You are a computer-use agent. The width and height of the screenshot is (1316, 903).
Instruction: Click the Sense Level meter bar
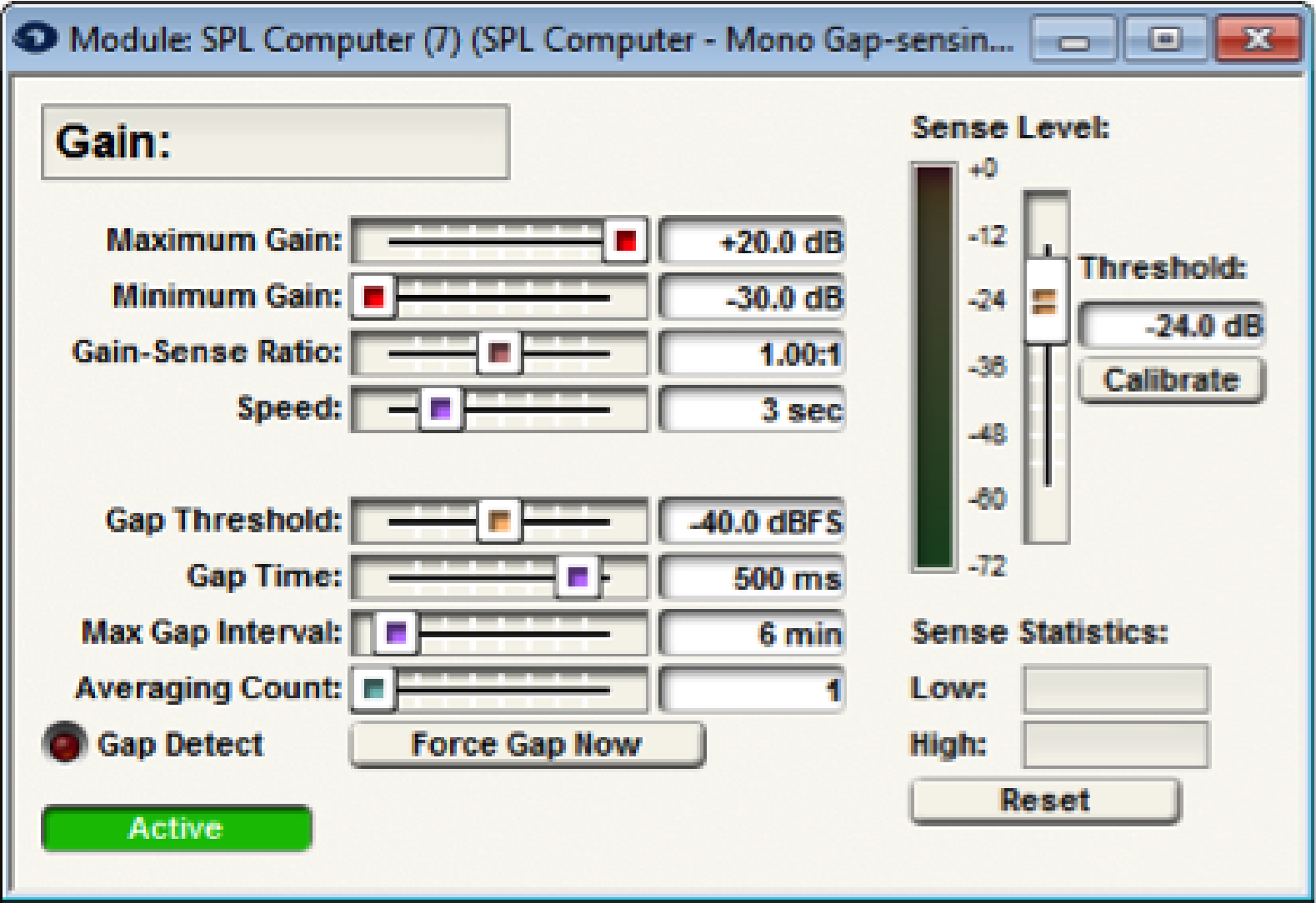[933, 367]
